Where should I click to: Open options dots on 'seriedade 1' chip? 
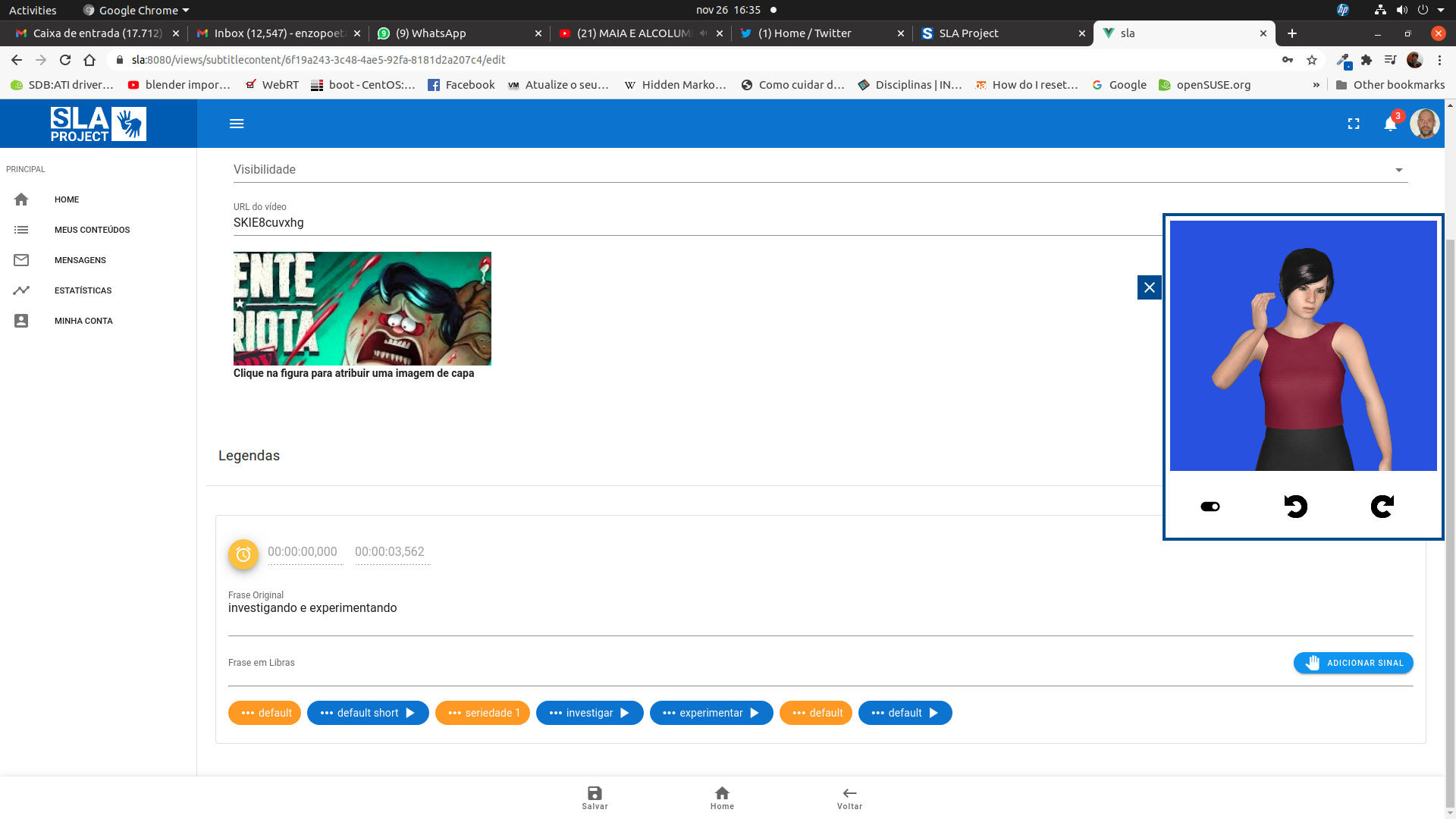(x=454, y=713)
